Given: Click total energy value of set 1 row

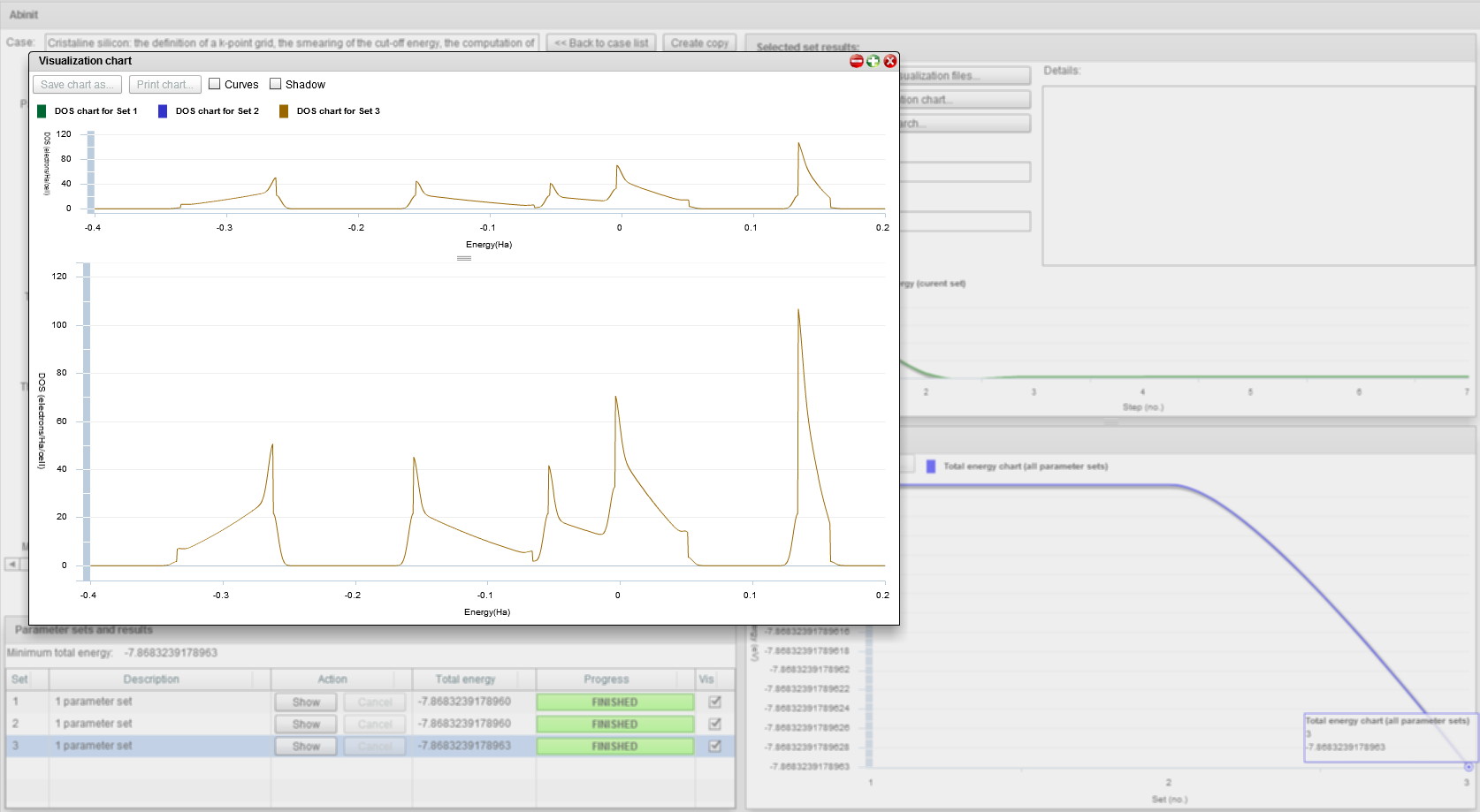Looking at the screenshot, I should pos(464,702).
